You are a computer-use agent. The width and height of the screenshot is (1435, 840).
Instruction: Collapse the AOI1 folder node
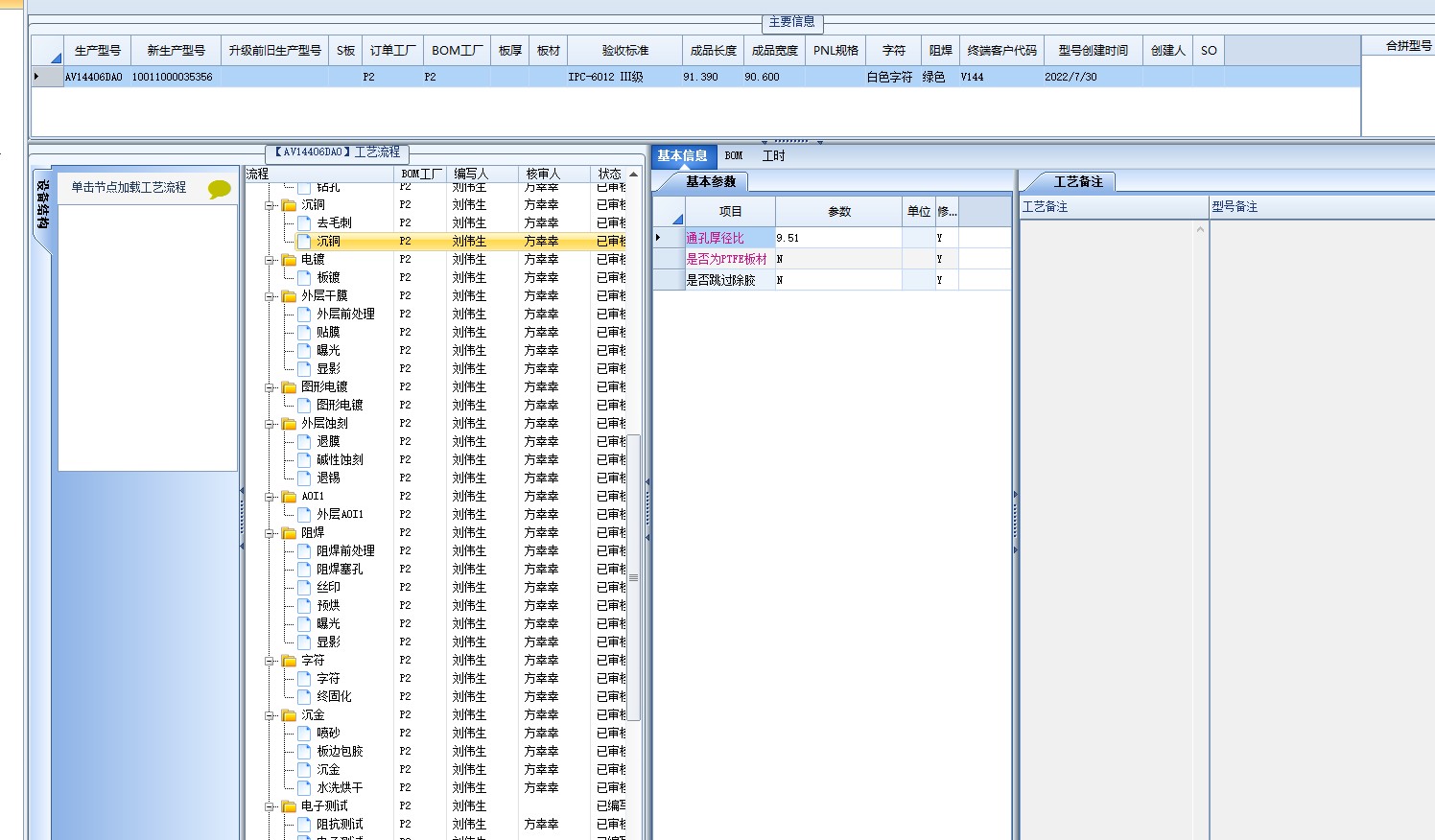click(x=271, y=497)
